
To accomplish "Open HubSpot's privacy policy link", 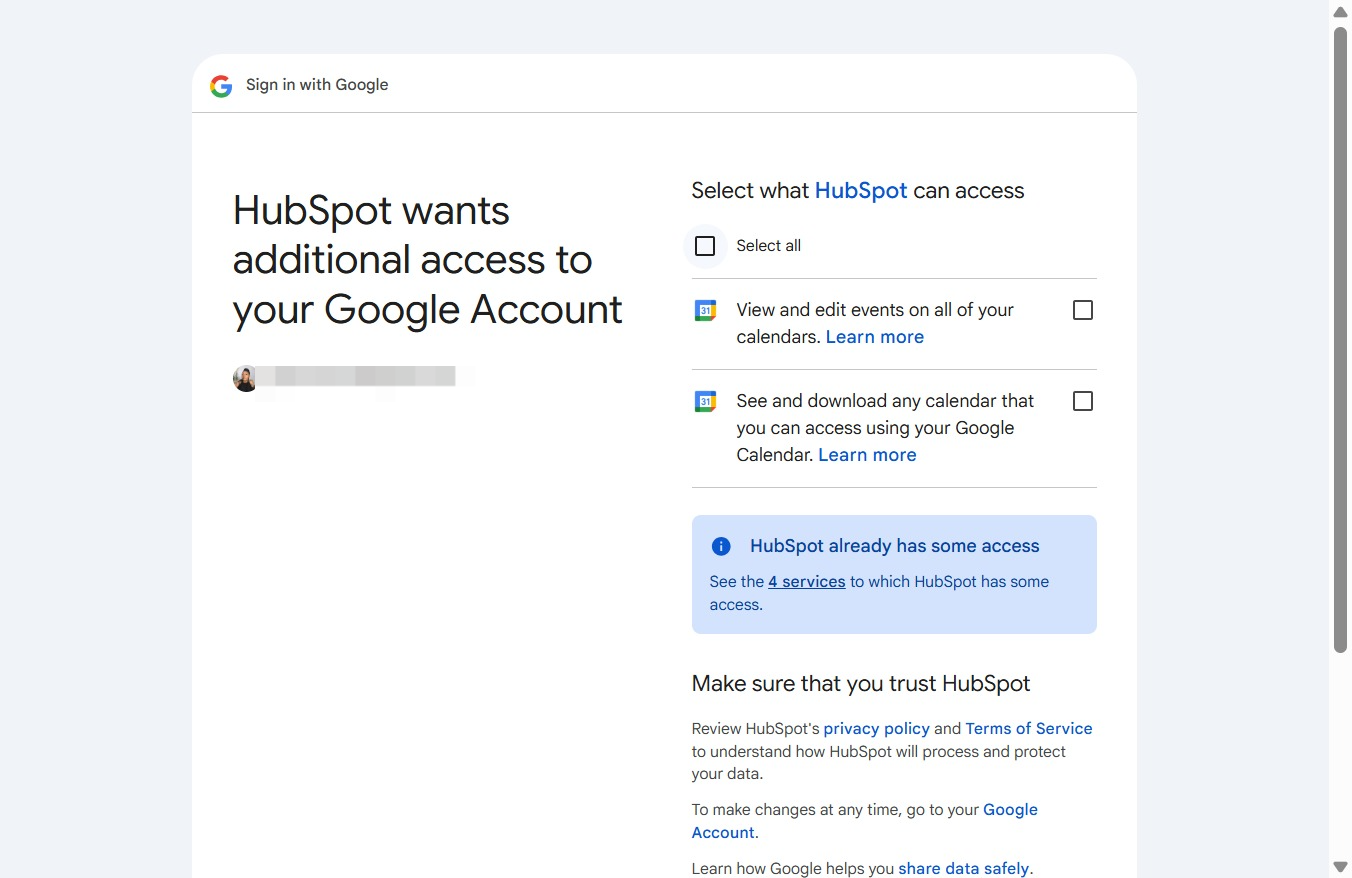I will click(877, 729).
